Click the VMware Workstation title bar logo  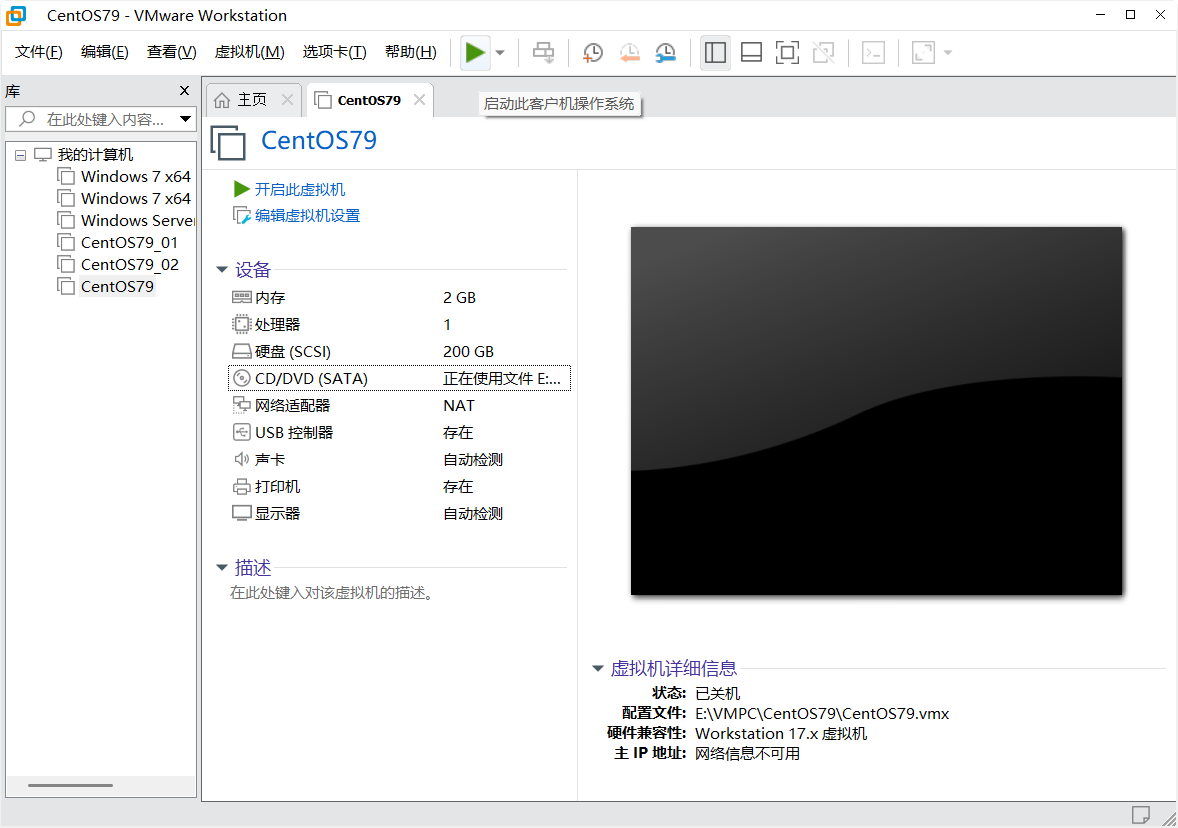16,15
